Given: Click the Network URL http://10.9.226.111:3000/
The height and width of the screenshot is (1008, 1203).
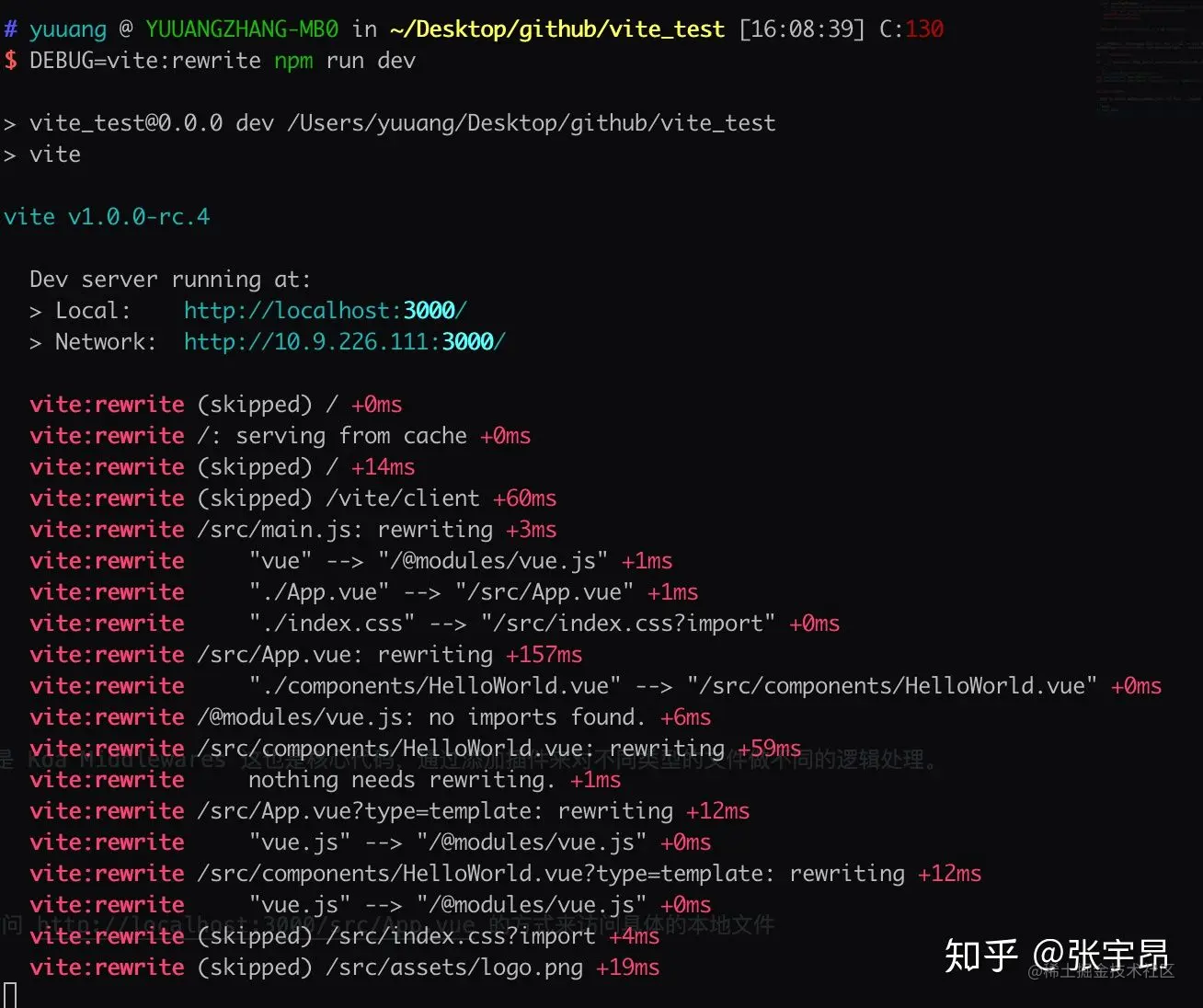Looking at the screenshot, I should pyautogui.click(x=344, y=342).
